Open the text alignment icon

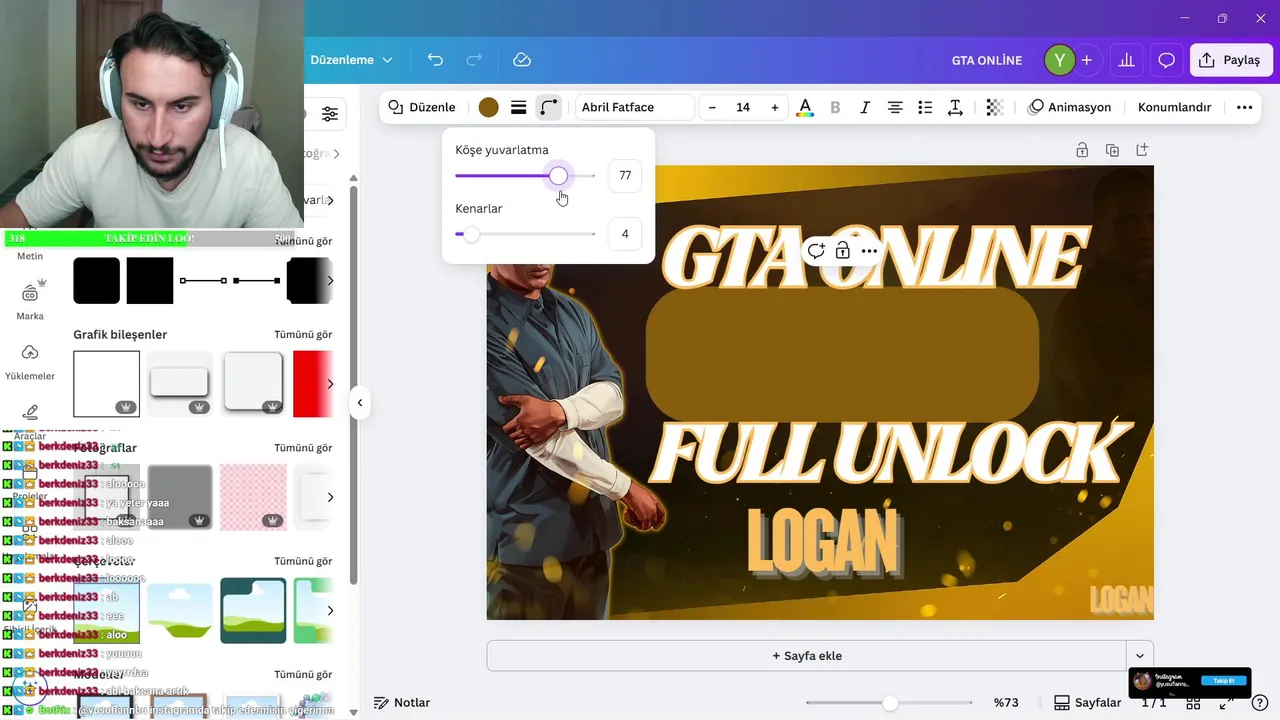click(x=895, y=107)
